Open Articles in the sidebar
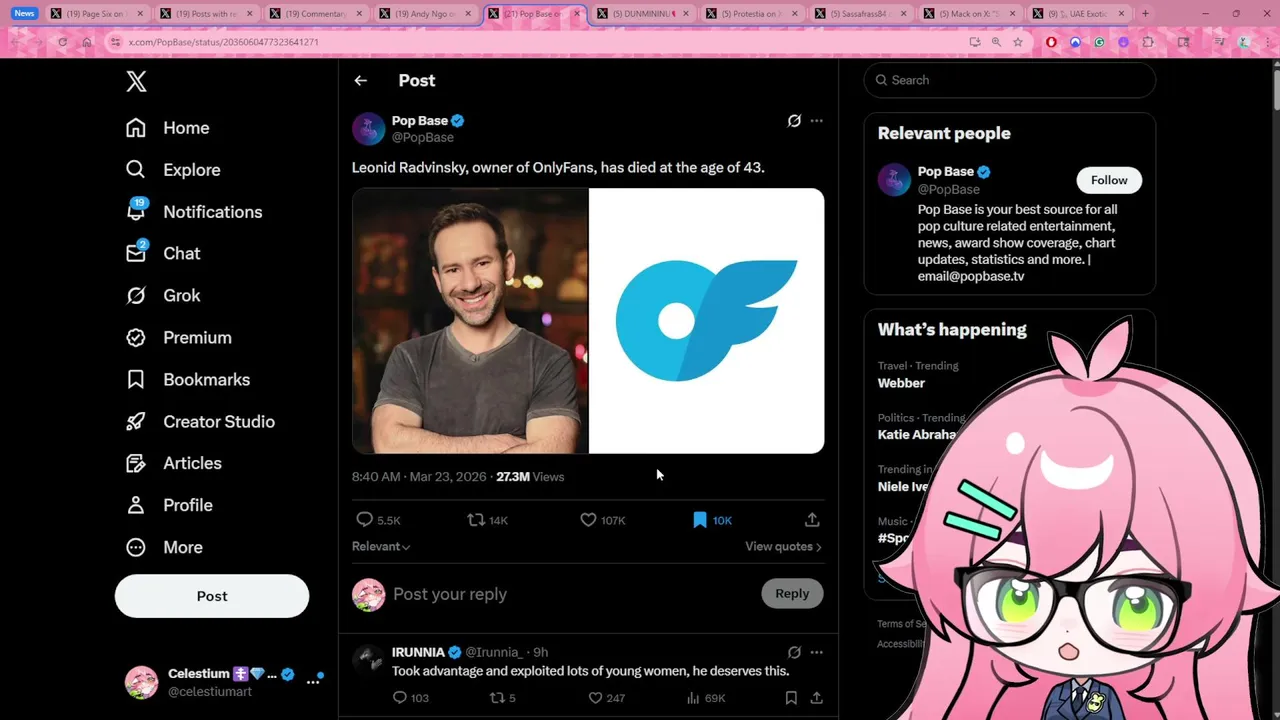The height and width of the screenshot is (720, 1280). 173,464
